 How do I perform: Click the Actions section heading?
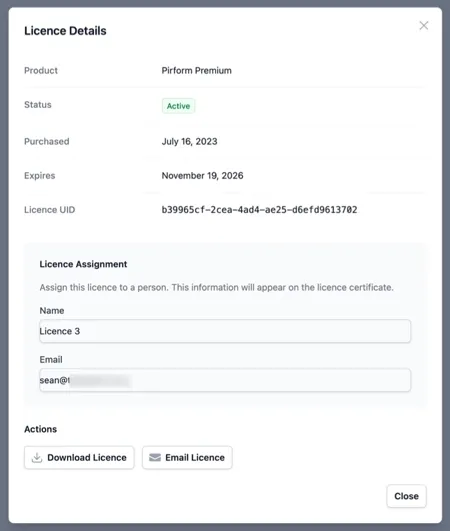pyautogui.click(x=41, y=429)
